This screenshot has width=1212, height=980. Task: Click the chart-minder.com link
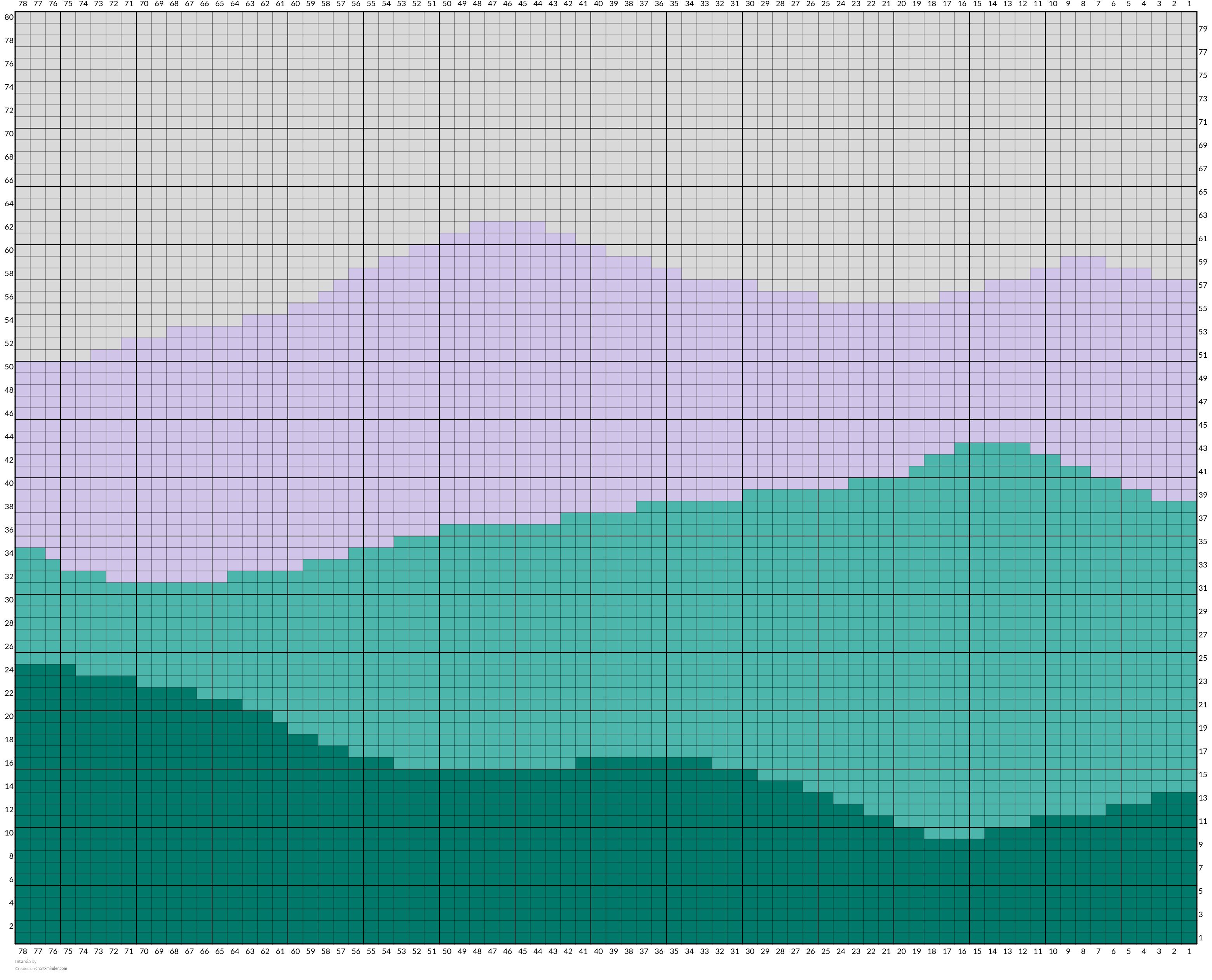pyautogui.click(x=51, y=968)
